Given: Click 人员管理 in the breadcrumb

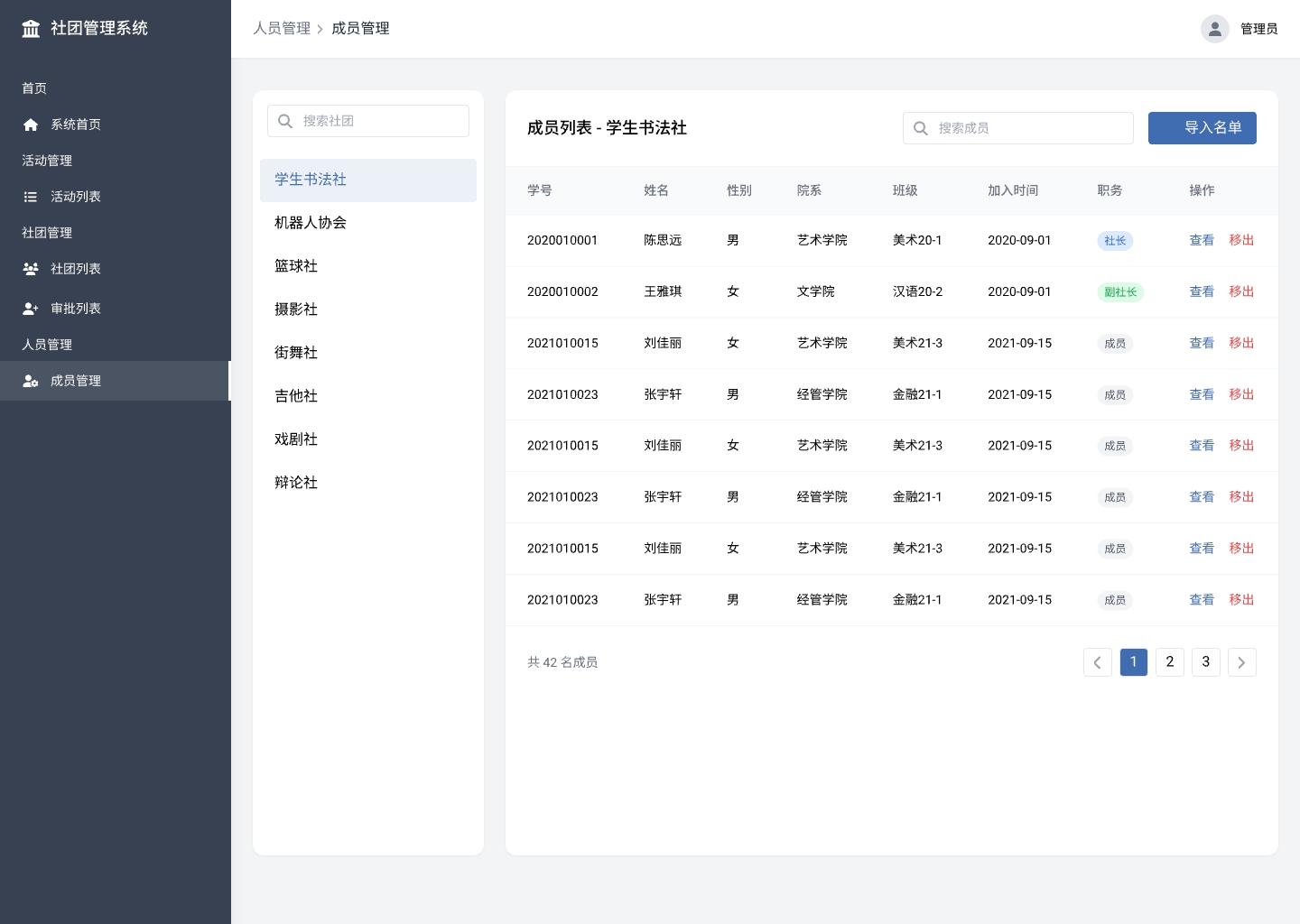Looking at the screenshot, I should coord(282,29).
